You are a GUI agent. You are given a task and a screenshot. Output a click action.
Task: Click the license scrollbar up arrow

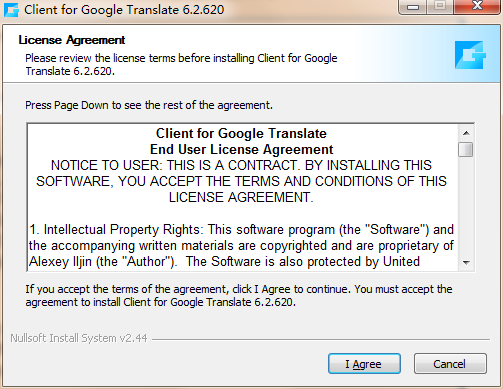(466, 133)
